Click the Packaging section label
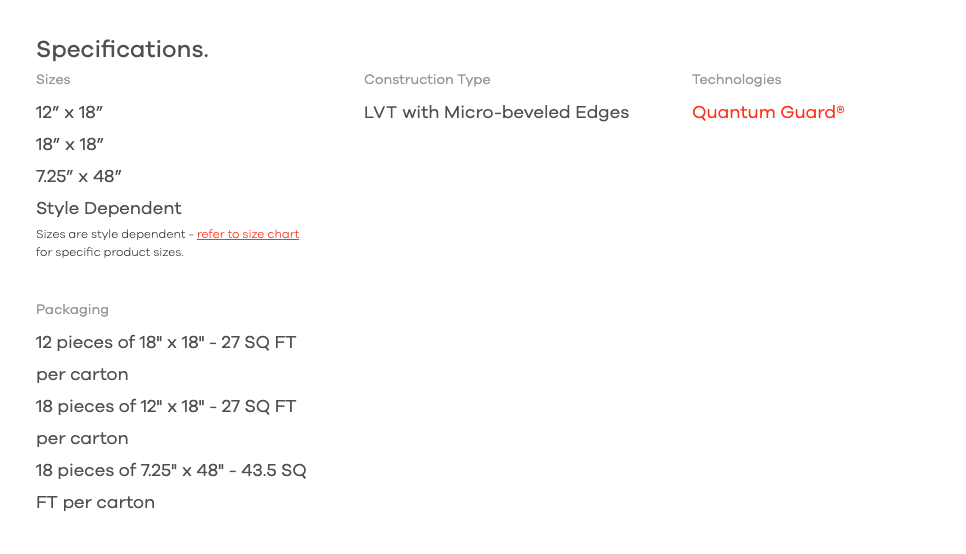 [72, 309]
